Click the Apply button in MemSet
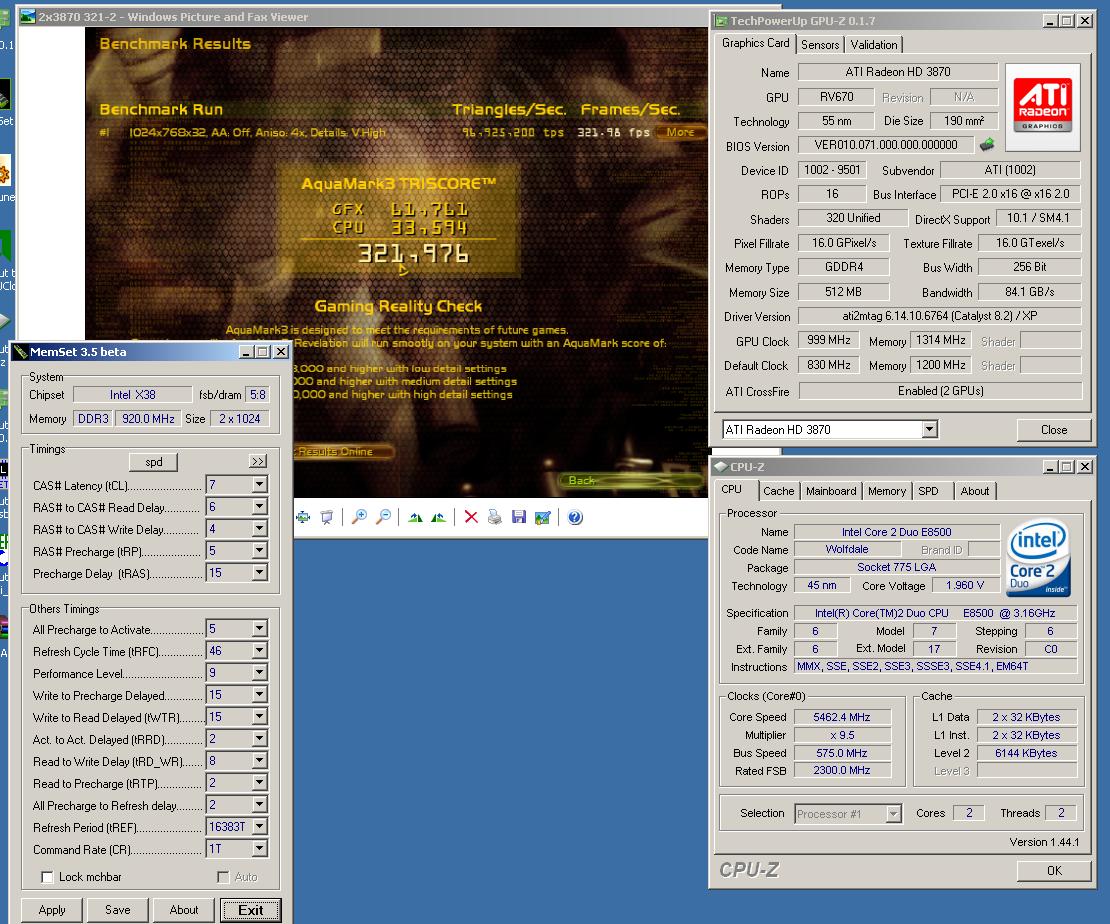The image size is (1110, 924). 52,910
